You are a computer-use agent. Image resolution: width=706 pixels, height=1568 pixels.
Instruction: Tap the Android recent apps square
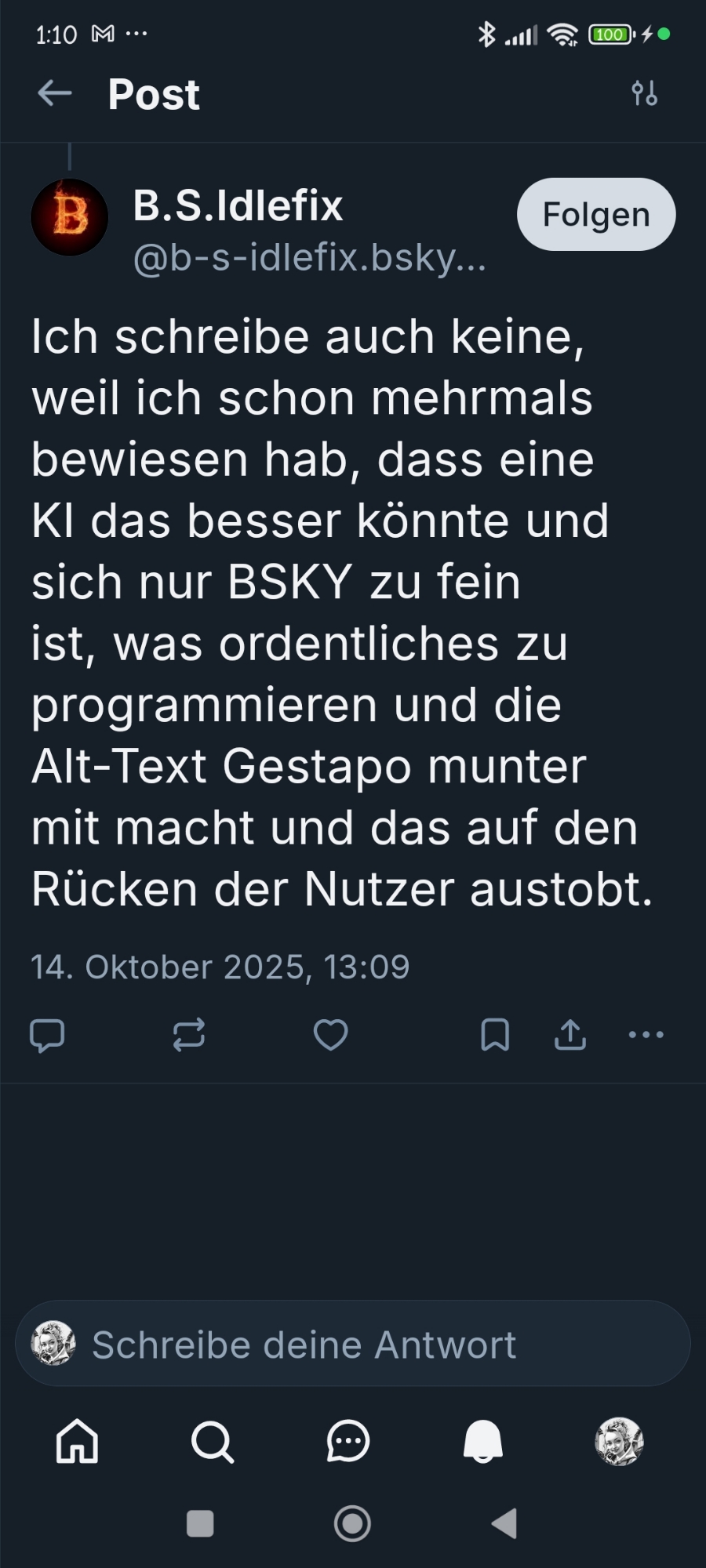click(200, 1523)
